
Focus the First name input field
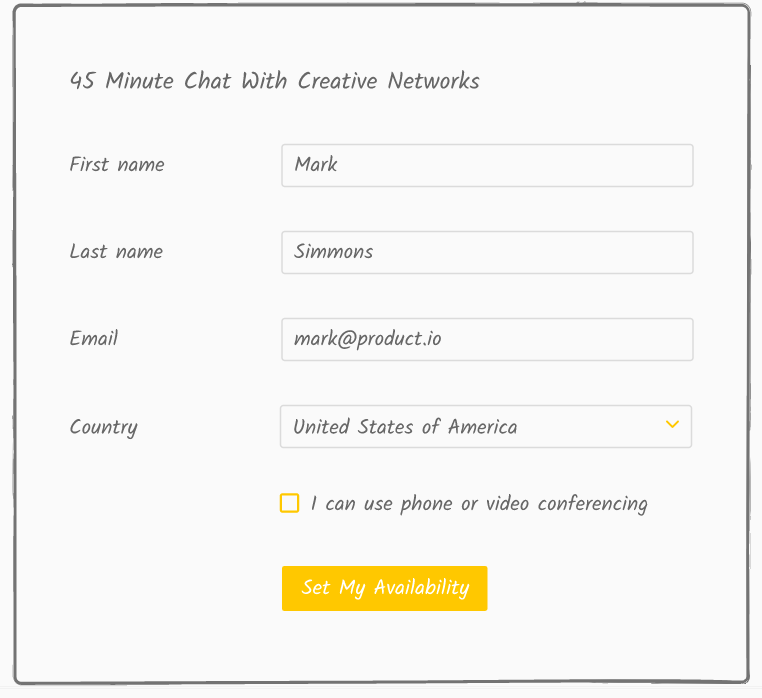(487, 165)
